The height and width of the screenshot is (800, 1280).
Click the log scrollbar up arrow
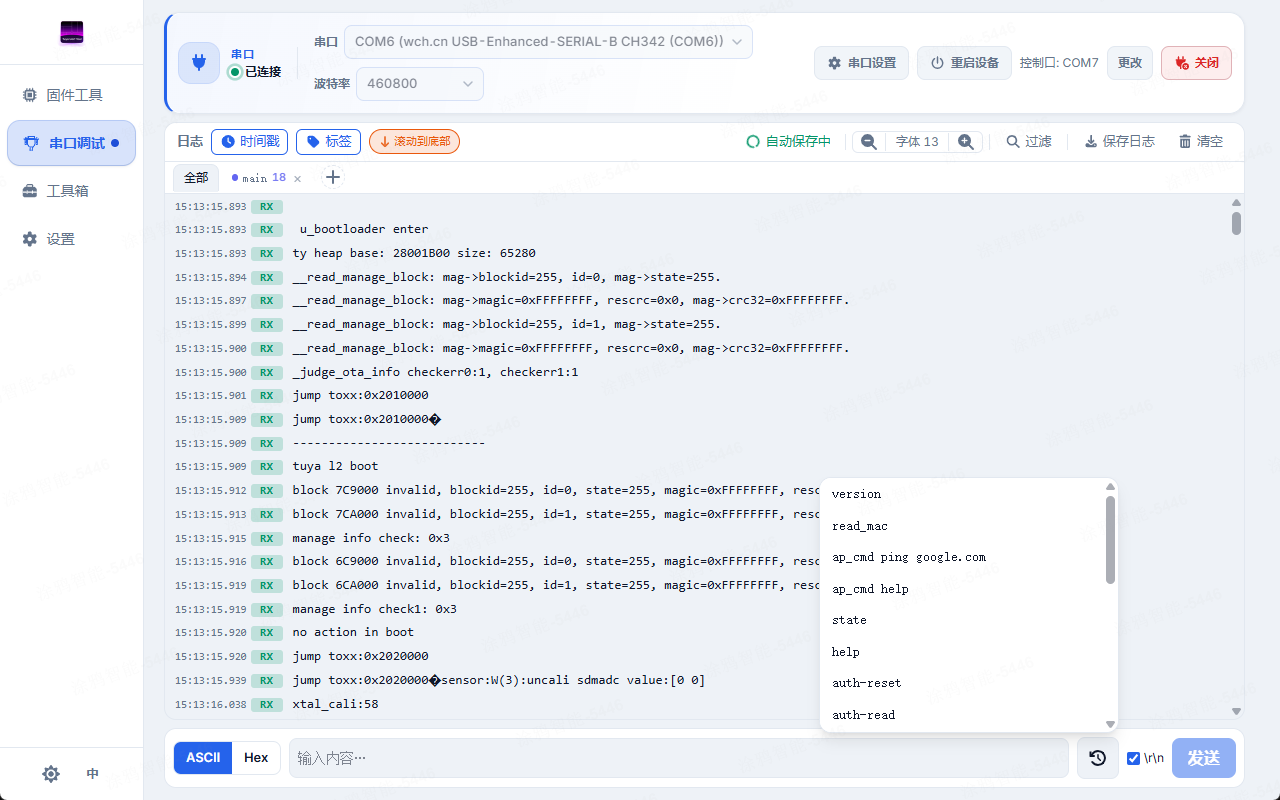[1237, 203]
